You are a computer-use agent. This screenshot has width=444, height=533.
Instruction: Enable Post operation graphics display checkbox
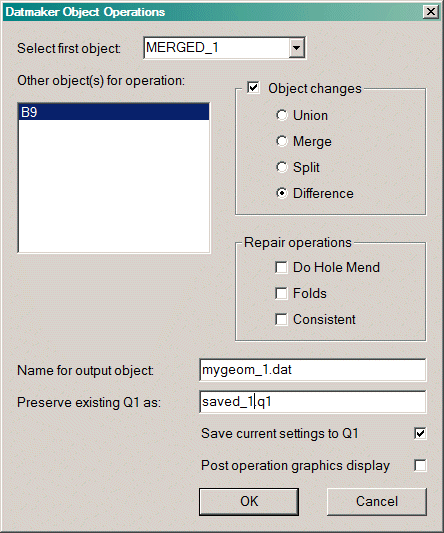(420, 465)
